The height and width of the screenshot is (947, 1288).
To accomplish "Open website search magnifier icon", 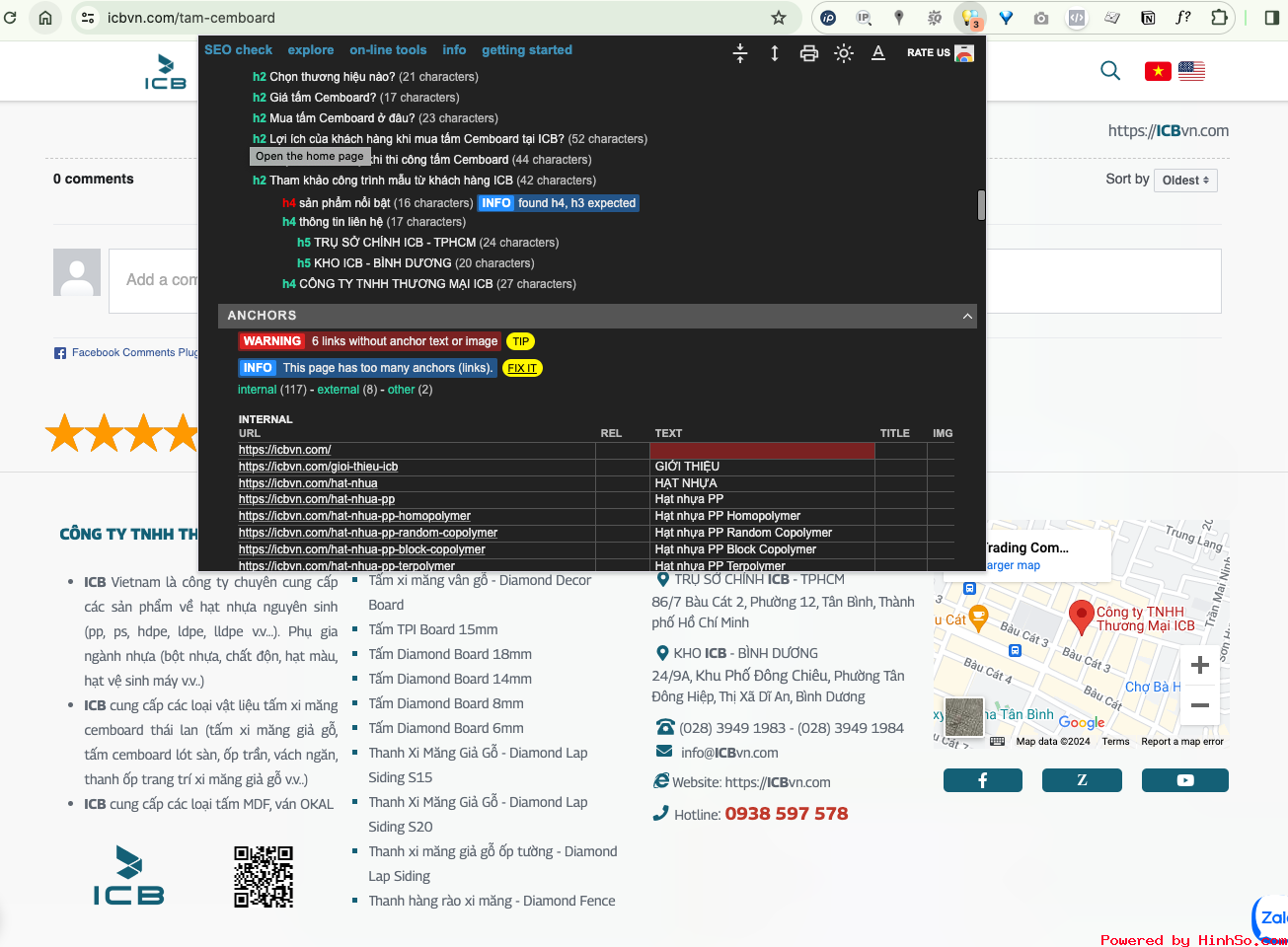I will click(1110, 71).
